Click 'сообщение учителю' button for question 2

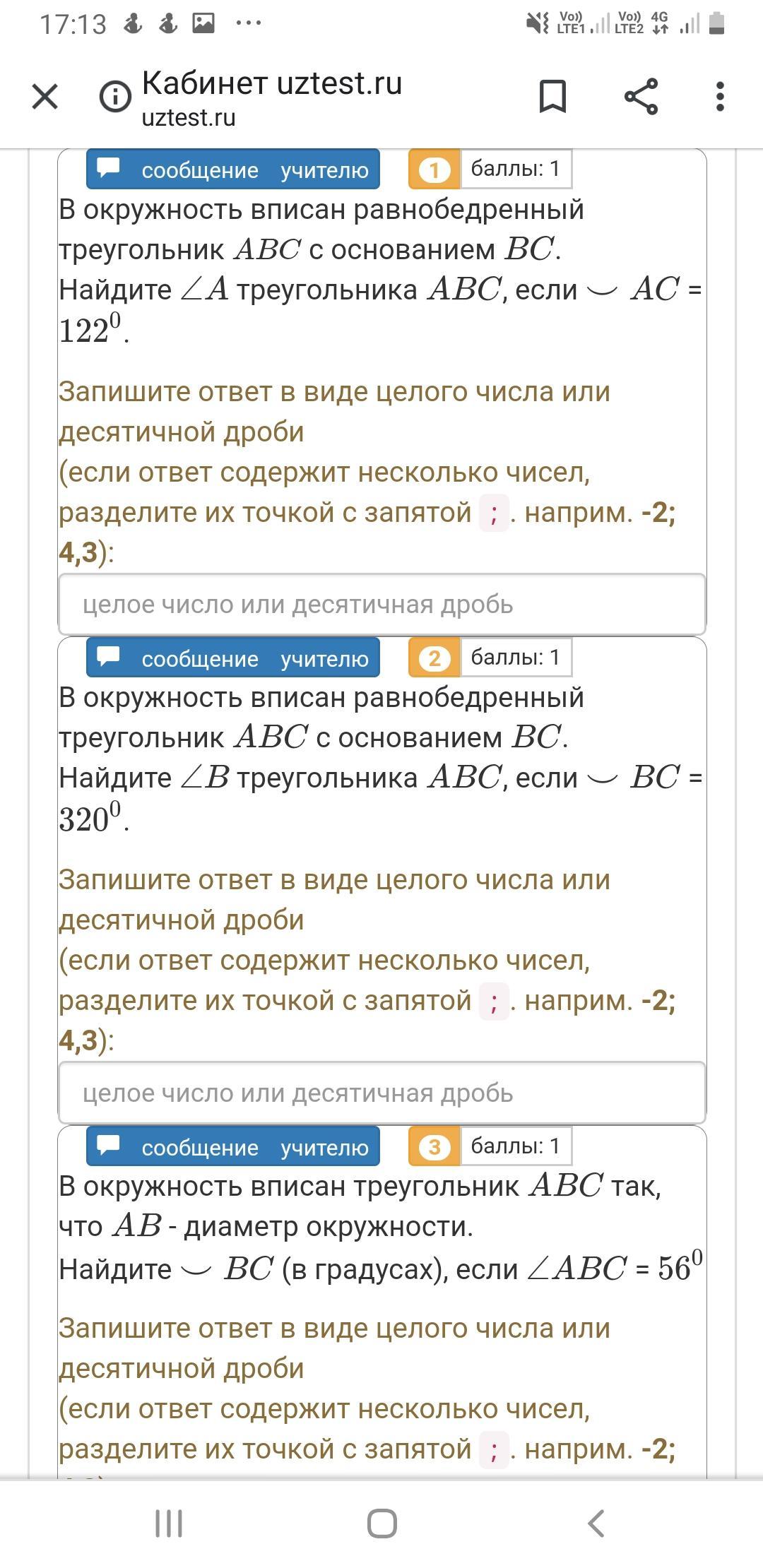[x=233, y=658]
